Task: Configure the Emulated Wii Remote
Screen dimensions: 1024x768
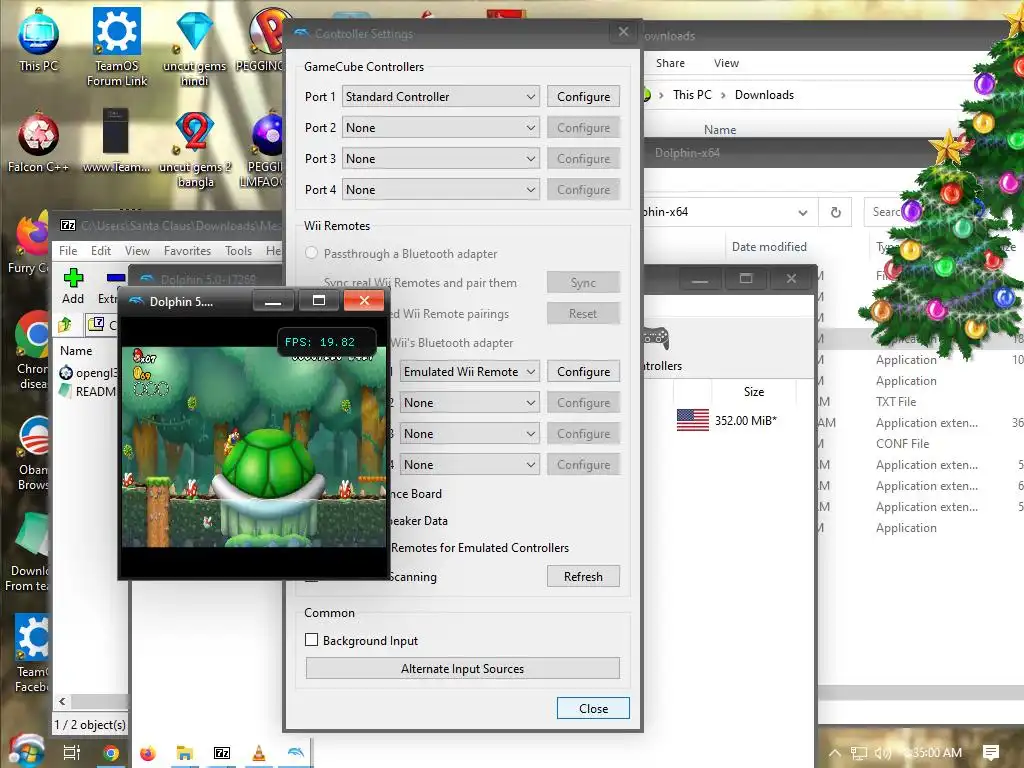Action: [583, 372]
